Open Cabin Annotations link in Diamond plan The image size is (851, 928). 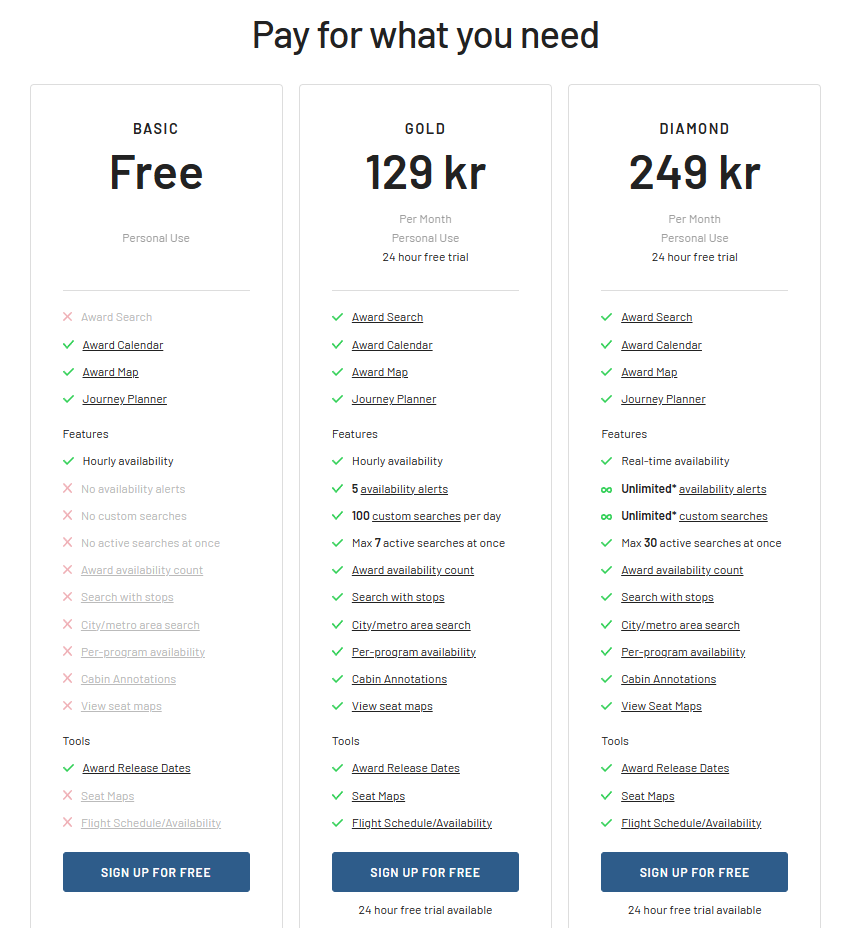pos(668,679)
